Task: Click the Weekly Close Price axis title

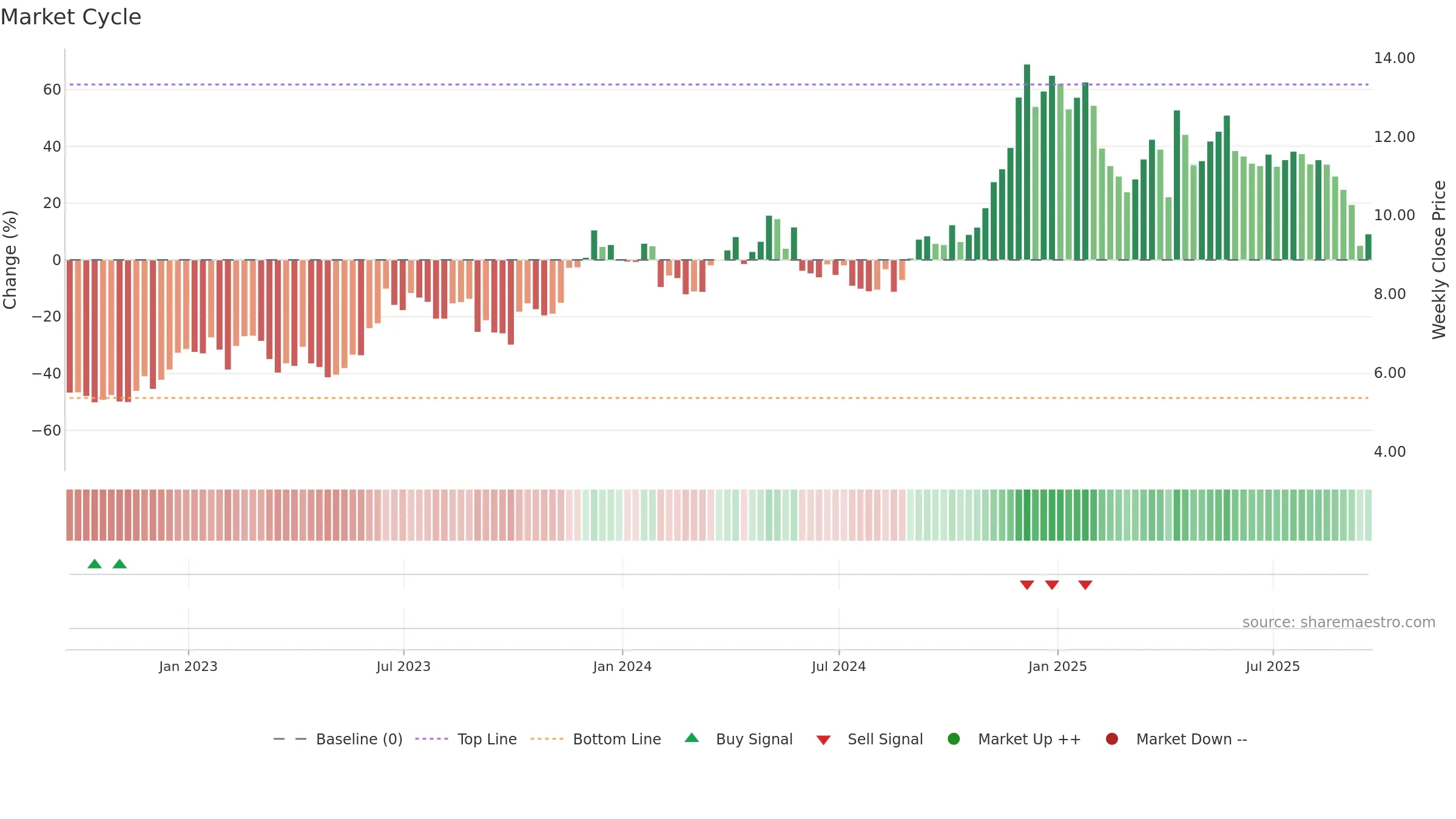Action: [1439, 260]
